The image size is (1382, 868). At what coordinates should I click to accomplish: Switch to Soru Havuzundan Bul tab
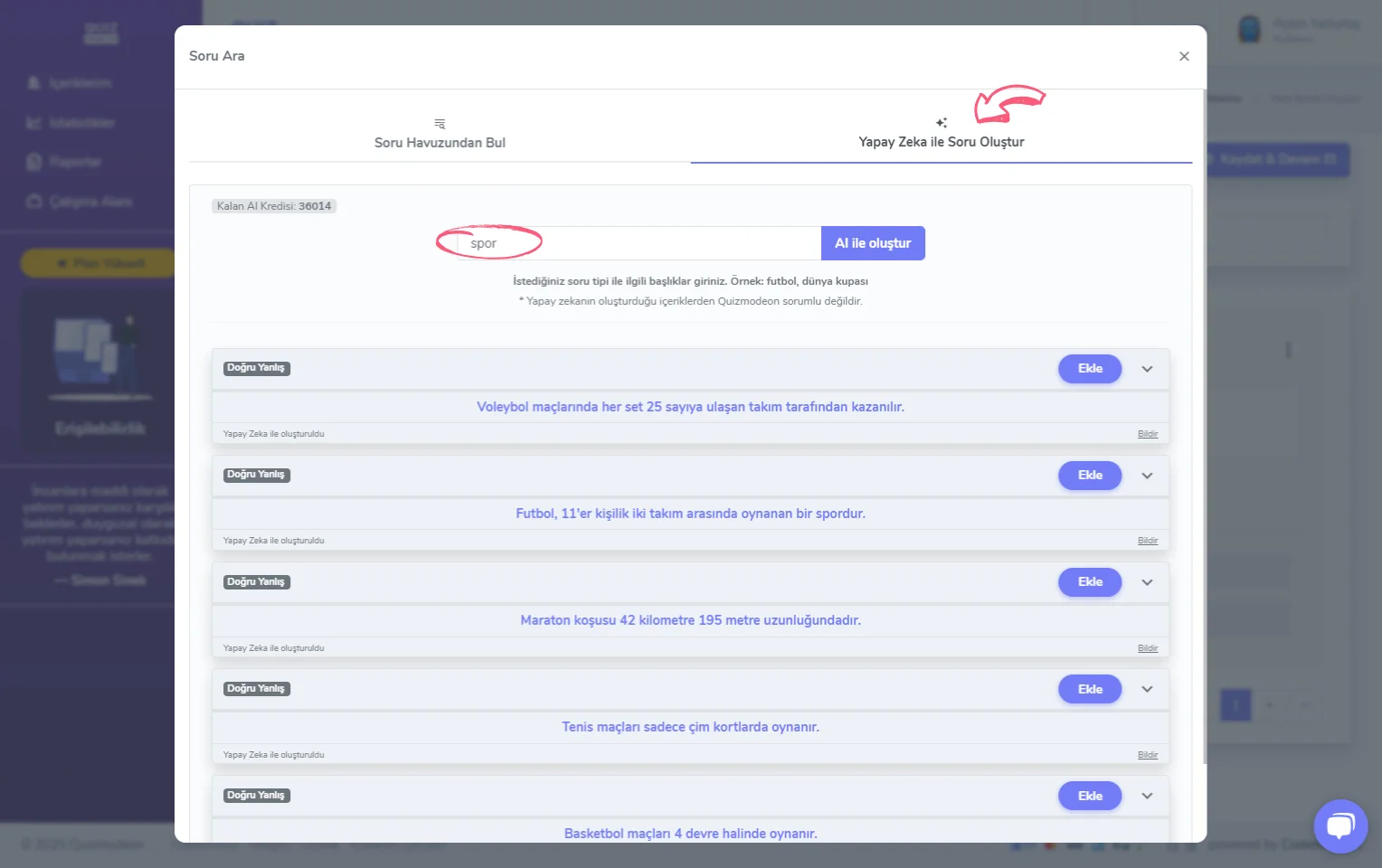(440, 142)
